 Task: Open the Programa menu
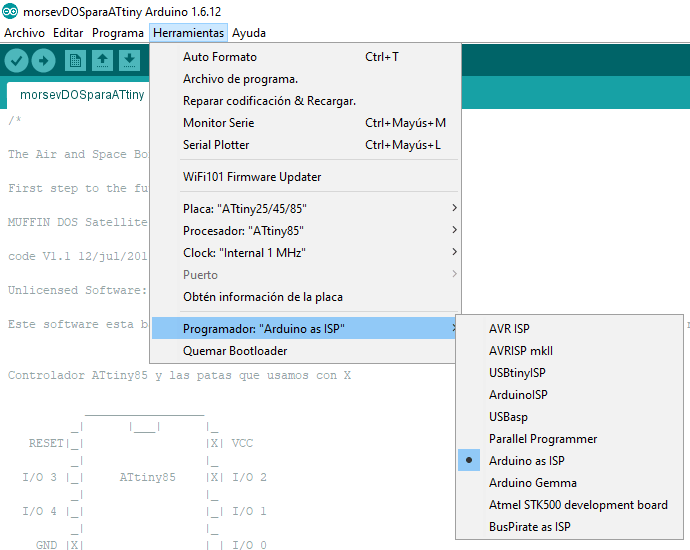tap(118, 33)
